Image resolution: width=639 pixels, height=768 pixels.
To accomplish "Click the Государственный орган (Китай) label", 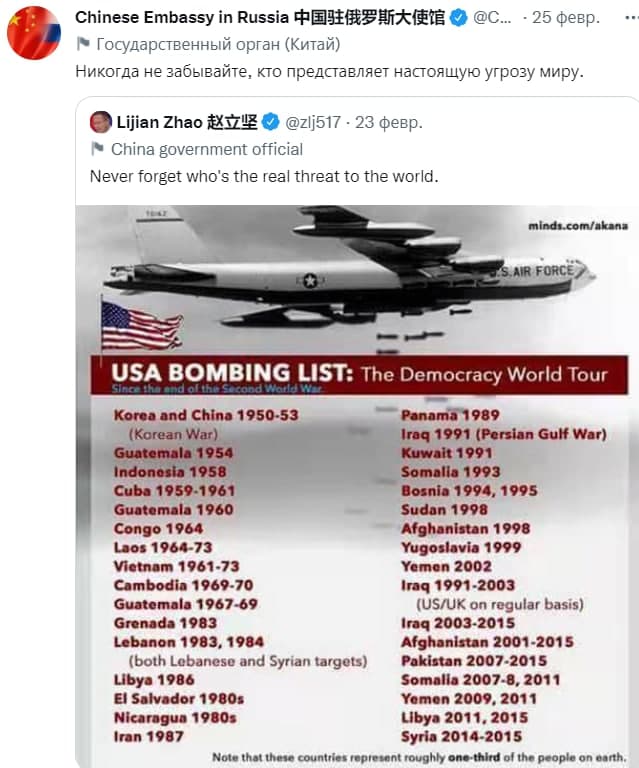I will pos(217,44).
